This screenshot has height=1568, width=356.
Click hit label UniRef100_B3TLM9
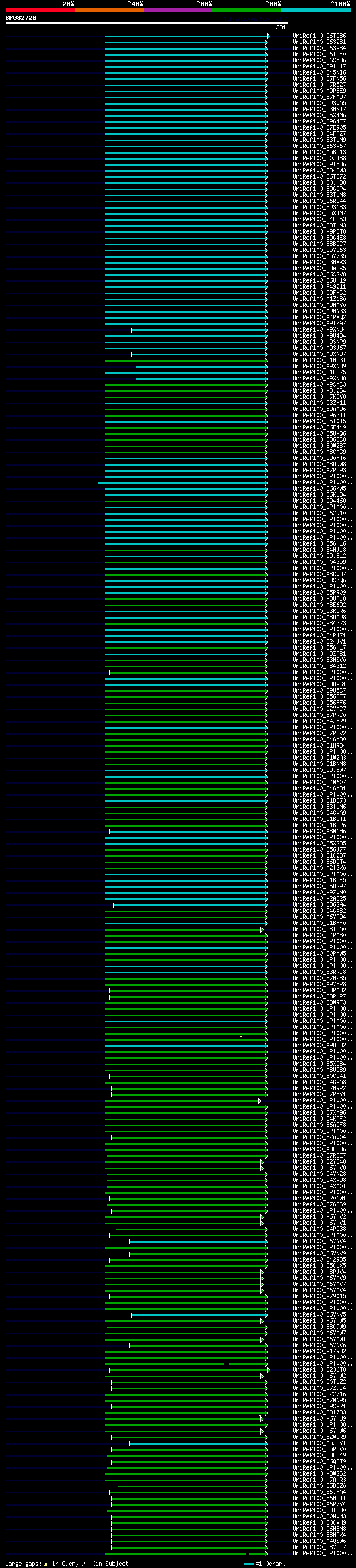click(319, 140)
